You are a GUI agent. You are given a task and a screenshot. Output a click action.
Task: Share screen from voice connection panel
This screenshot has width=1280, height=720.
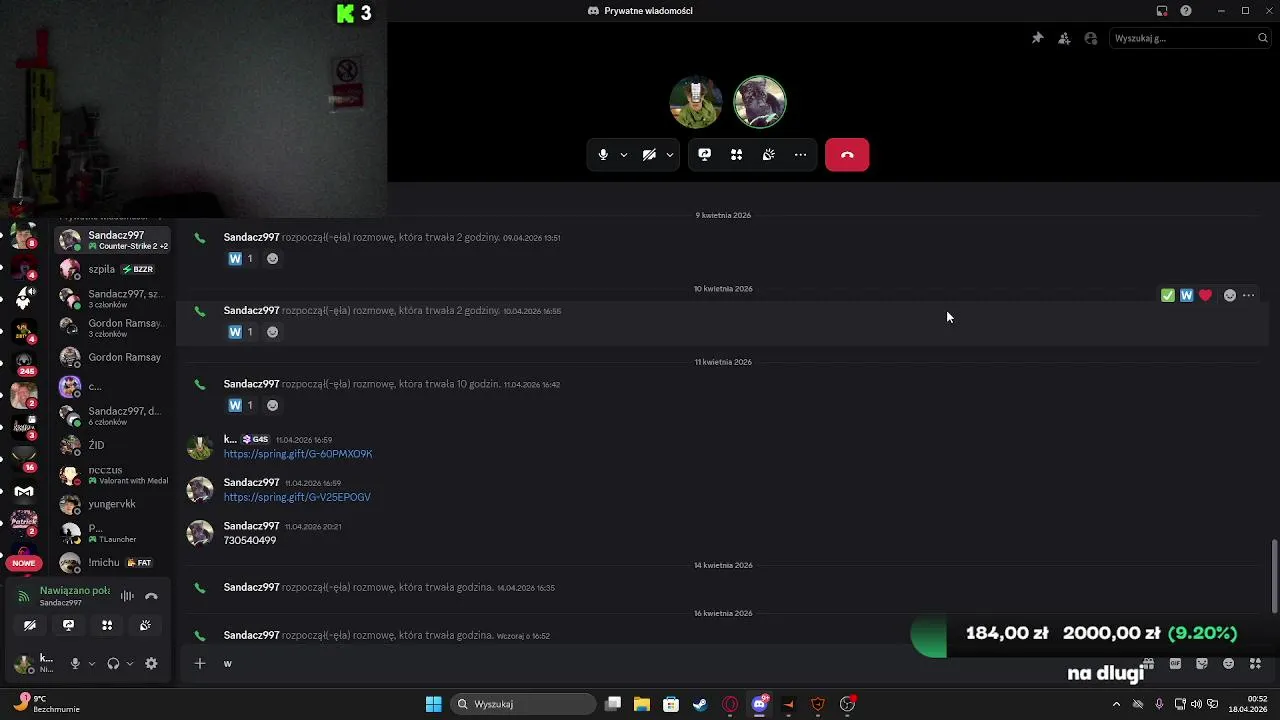pos(68,625)
